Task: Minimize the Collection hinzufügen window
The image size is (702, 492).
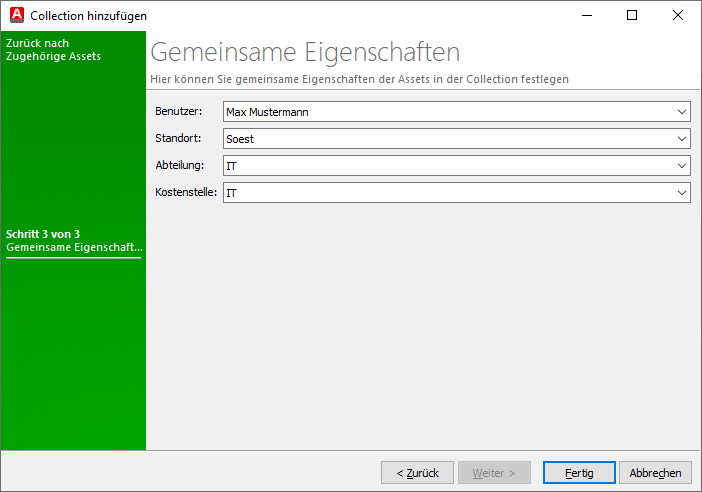Action: coord(585,16)
